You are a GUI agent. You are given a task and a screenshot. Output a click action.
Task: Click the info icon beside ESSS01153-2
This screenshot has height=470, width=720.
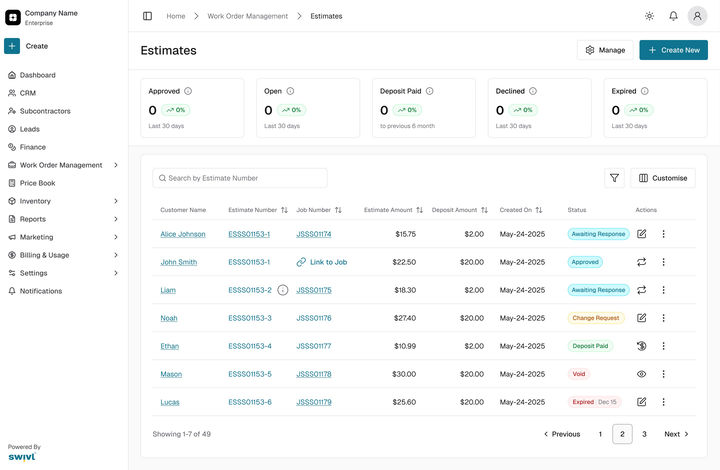[283, 290]
